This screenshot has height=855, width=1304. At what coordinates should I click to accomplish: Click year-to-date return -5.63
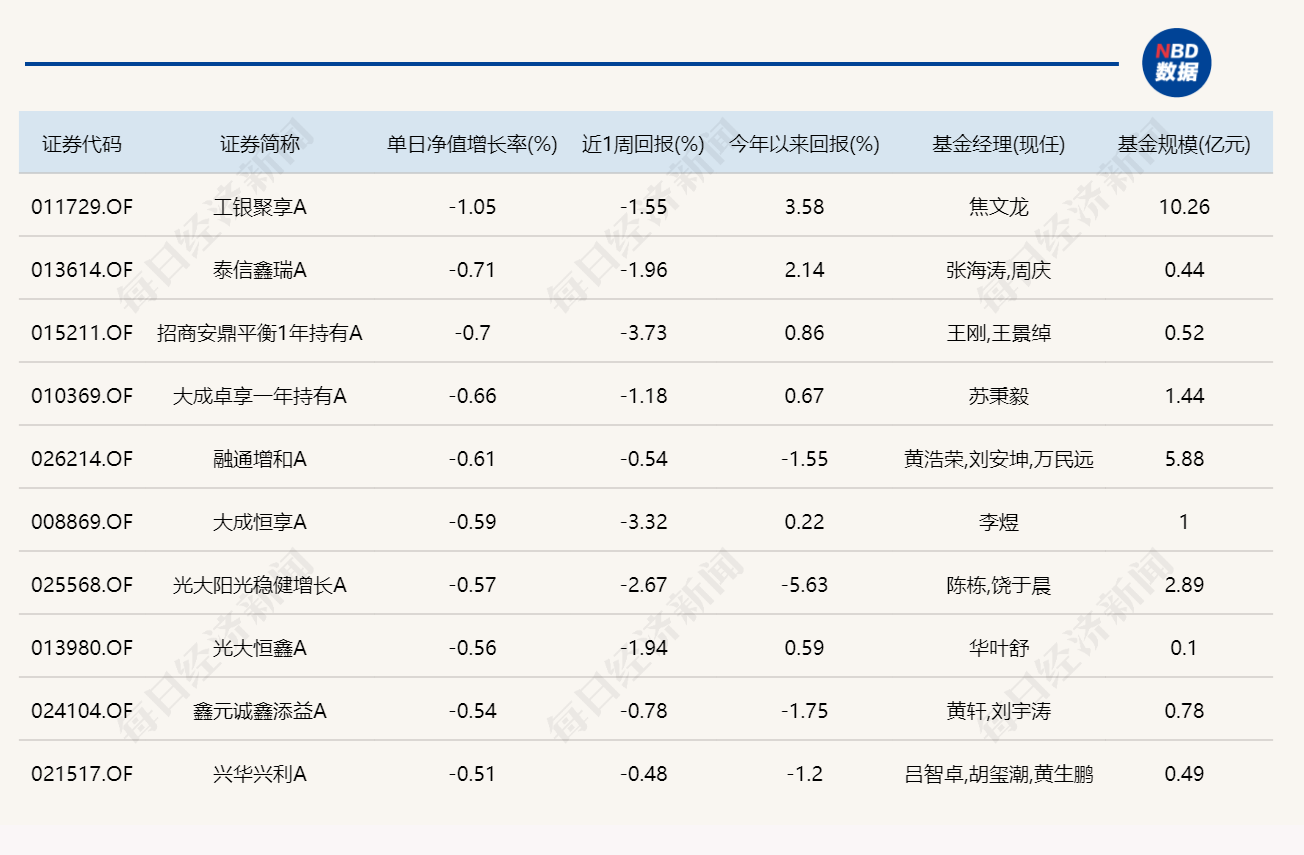pos(805,585)
